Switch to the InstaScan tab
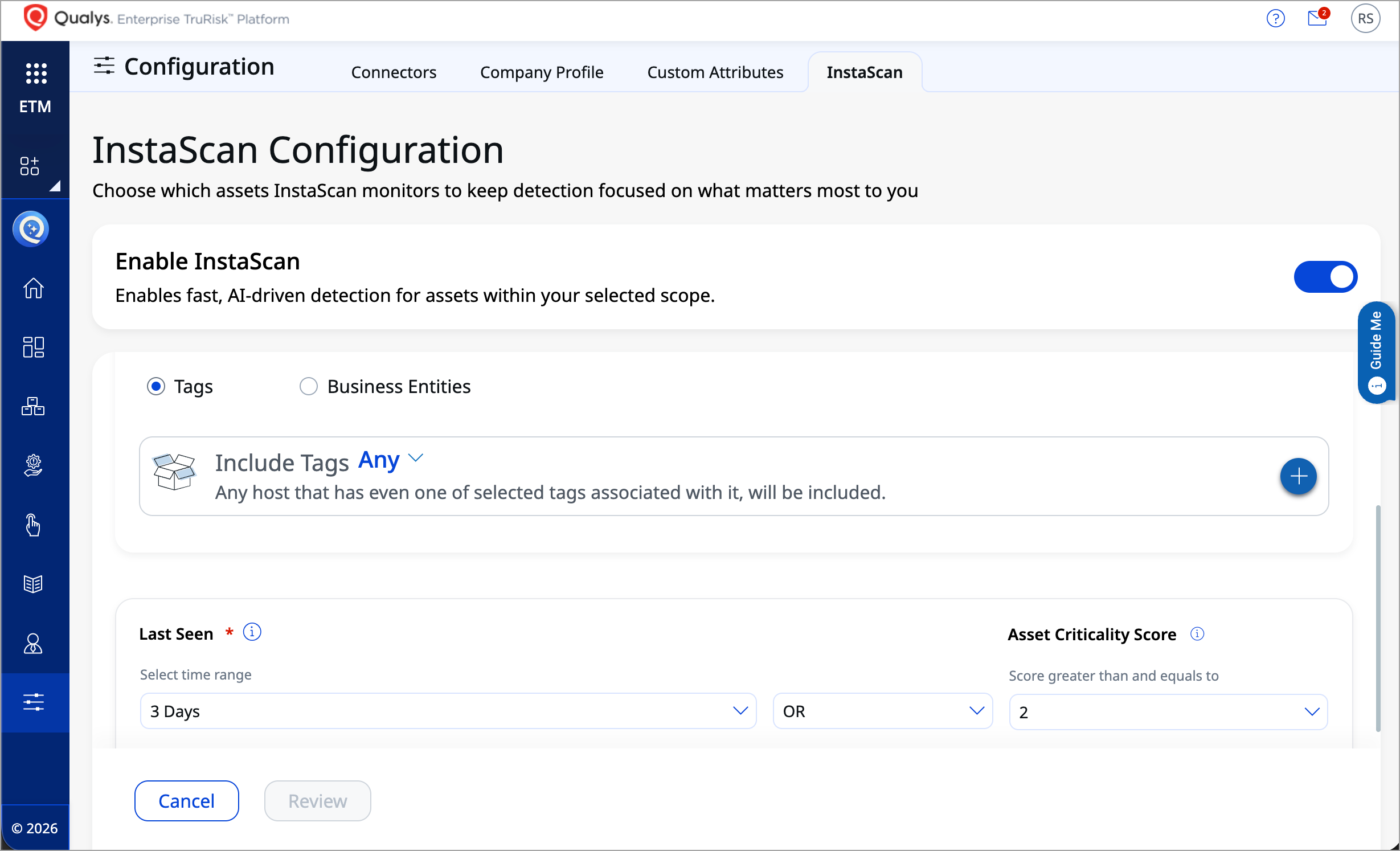This screenshot has height=851, width=1400. tap(865, 72)
